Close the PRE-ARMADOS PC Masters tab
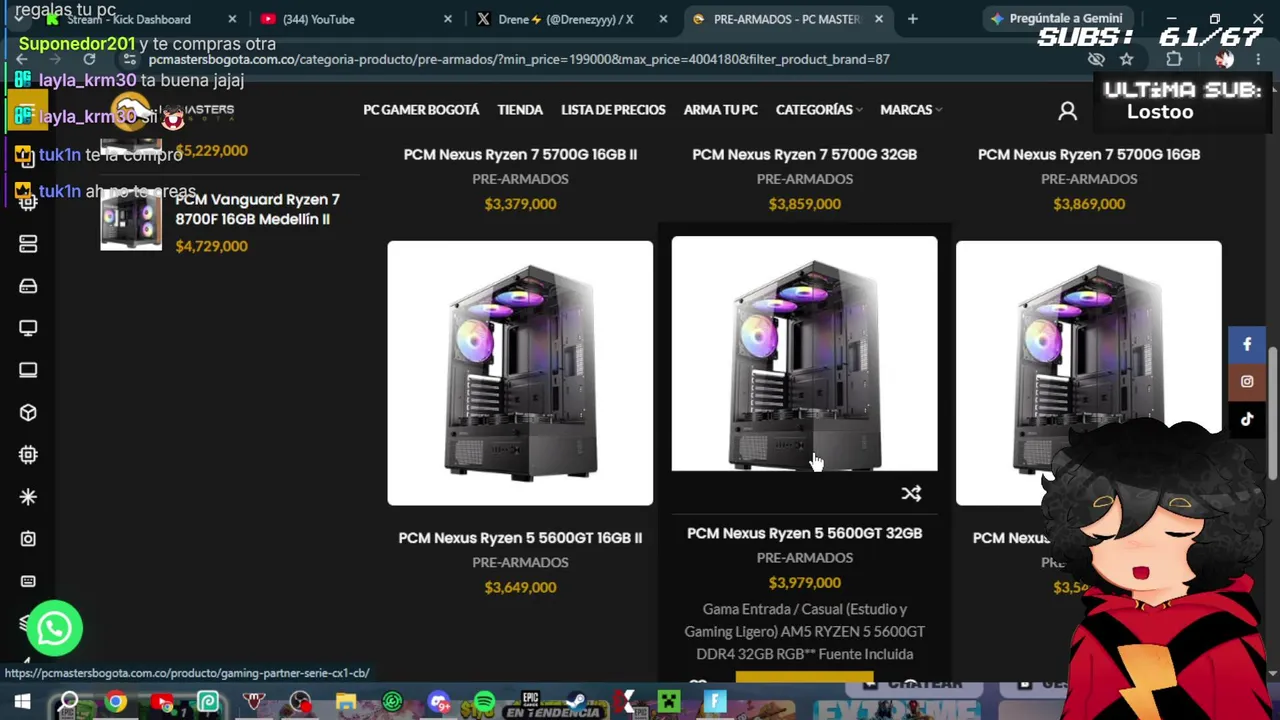 coord(879,19)
